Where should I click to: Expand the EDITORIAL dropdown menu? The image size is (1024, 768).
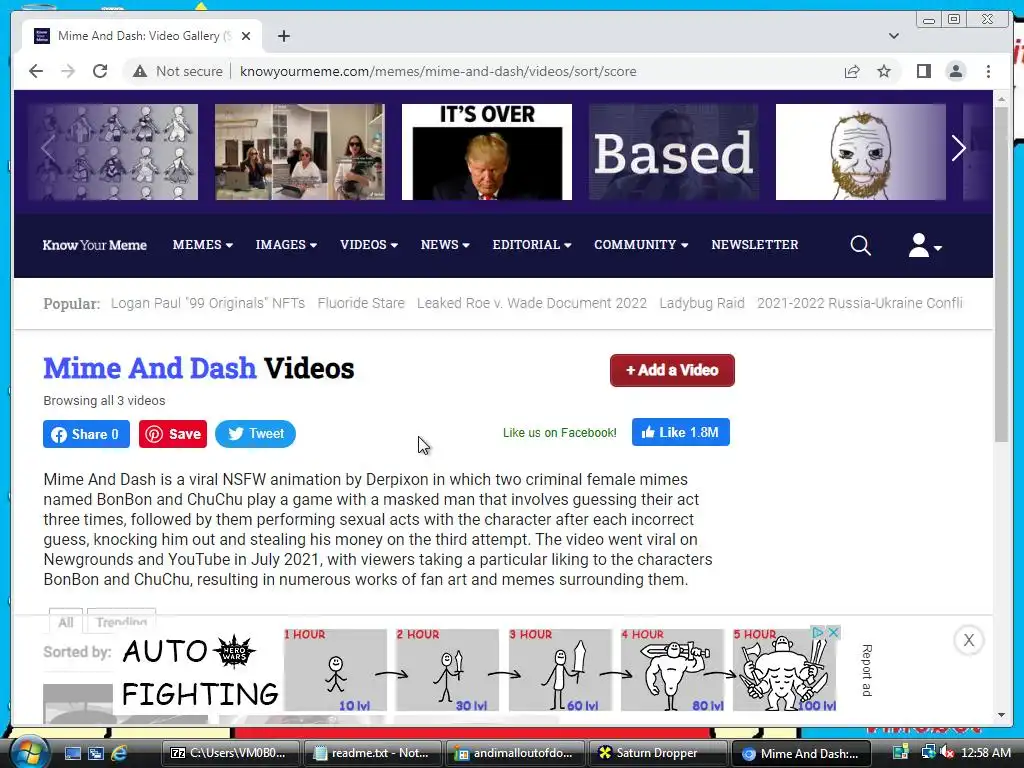(x=532, y=244)
